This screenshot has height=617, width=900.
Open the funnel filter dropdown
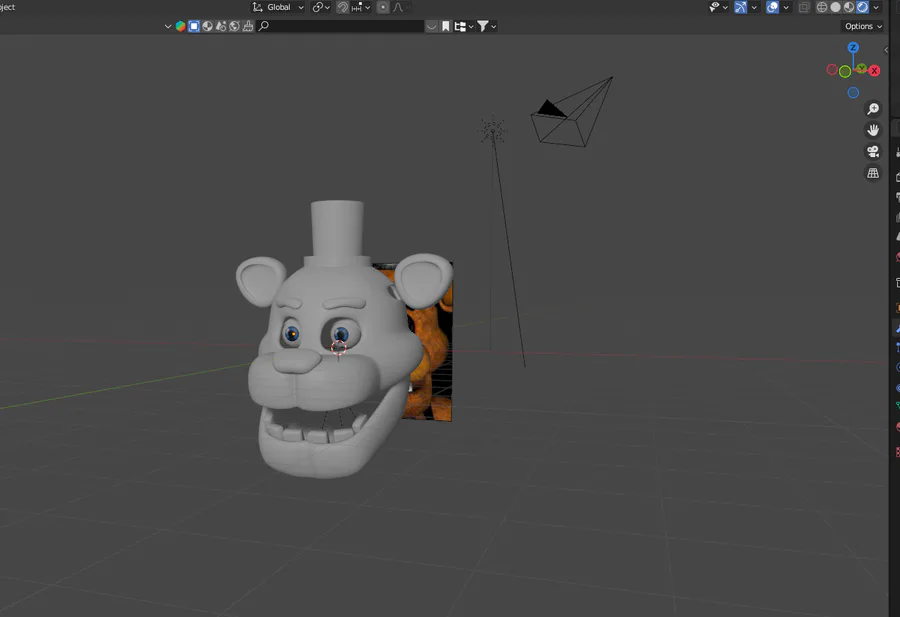pyautogui.click(x=487, y=26)
